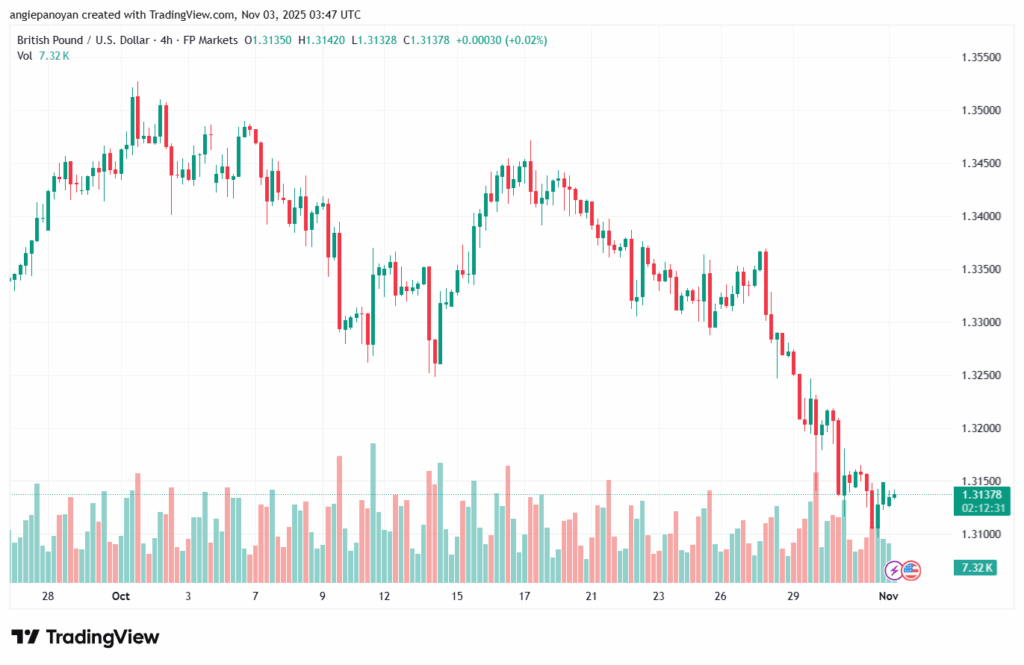Click the current price label 1.31378

[x=975, y=494]
